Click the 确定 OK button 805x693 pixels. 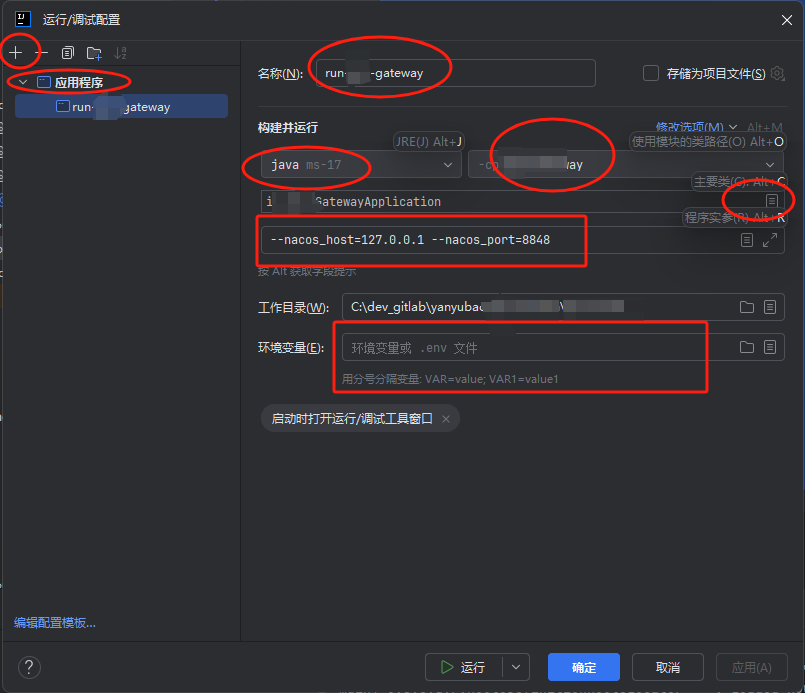pyautogui.click(x=584, y=667)
